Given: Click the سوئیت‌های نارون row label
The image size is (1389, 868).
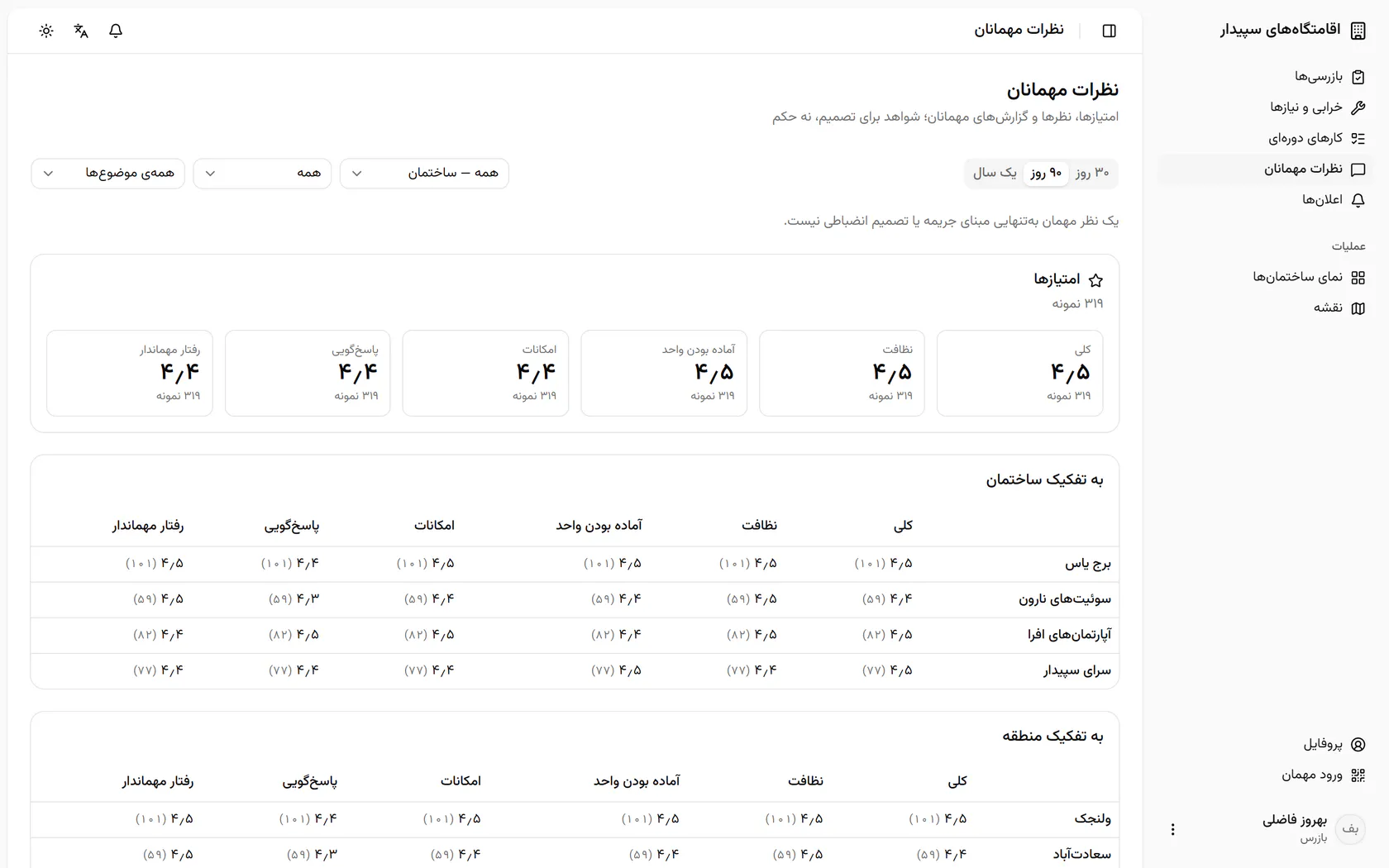Looking at the screenshot, I should click(1065, 599).
